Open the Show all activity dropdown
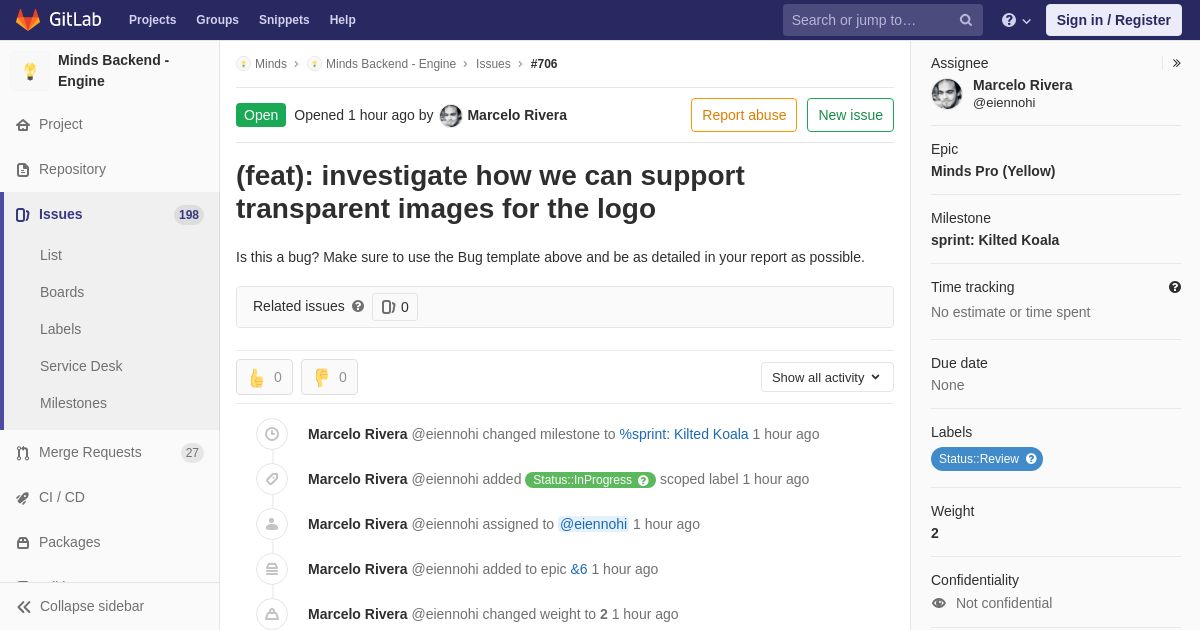 pos(827,377)
